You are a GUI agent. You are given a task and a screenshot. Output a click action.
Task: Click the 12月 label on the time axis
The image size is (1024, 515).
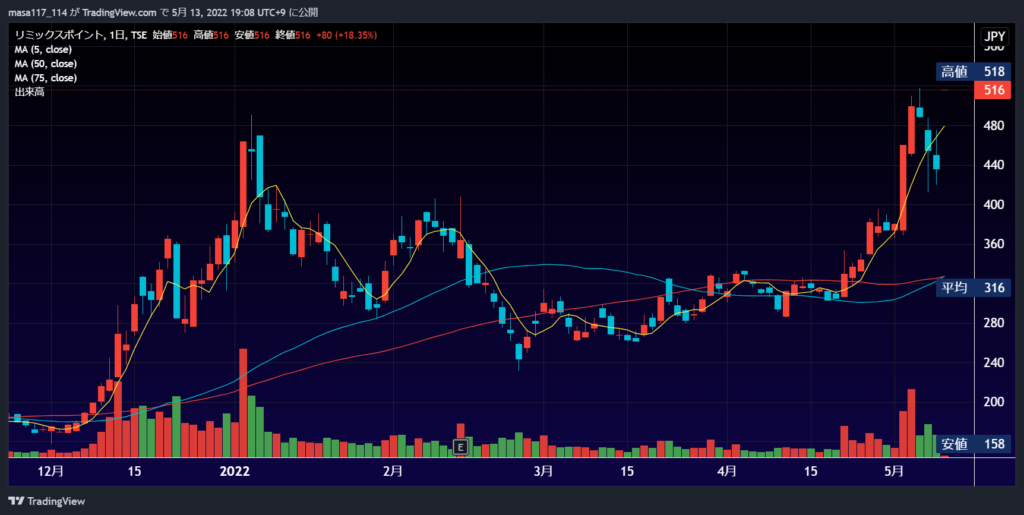click(x=52, y=471)
